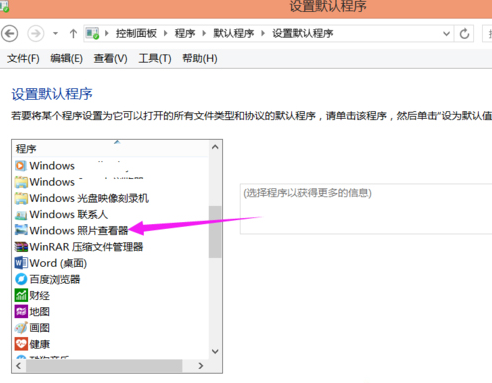Click the horizontal scrollbar thumb of program list
Image resolution: width=492 pixels, height=383 pixels.
click(x=104, y=366)
